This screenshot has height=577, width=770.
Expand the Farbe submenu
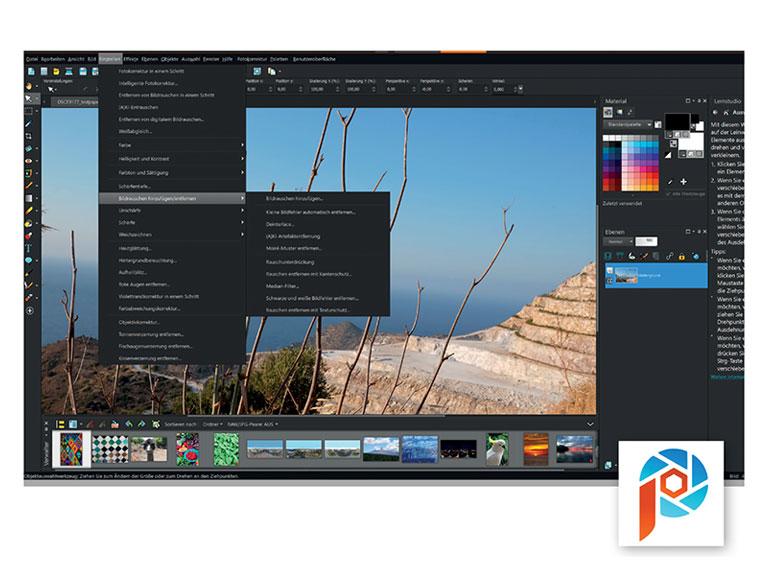point(172,145)
